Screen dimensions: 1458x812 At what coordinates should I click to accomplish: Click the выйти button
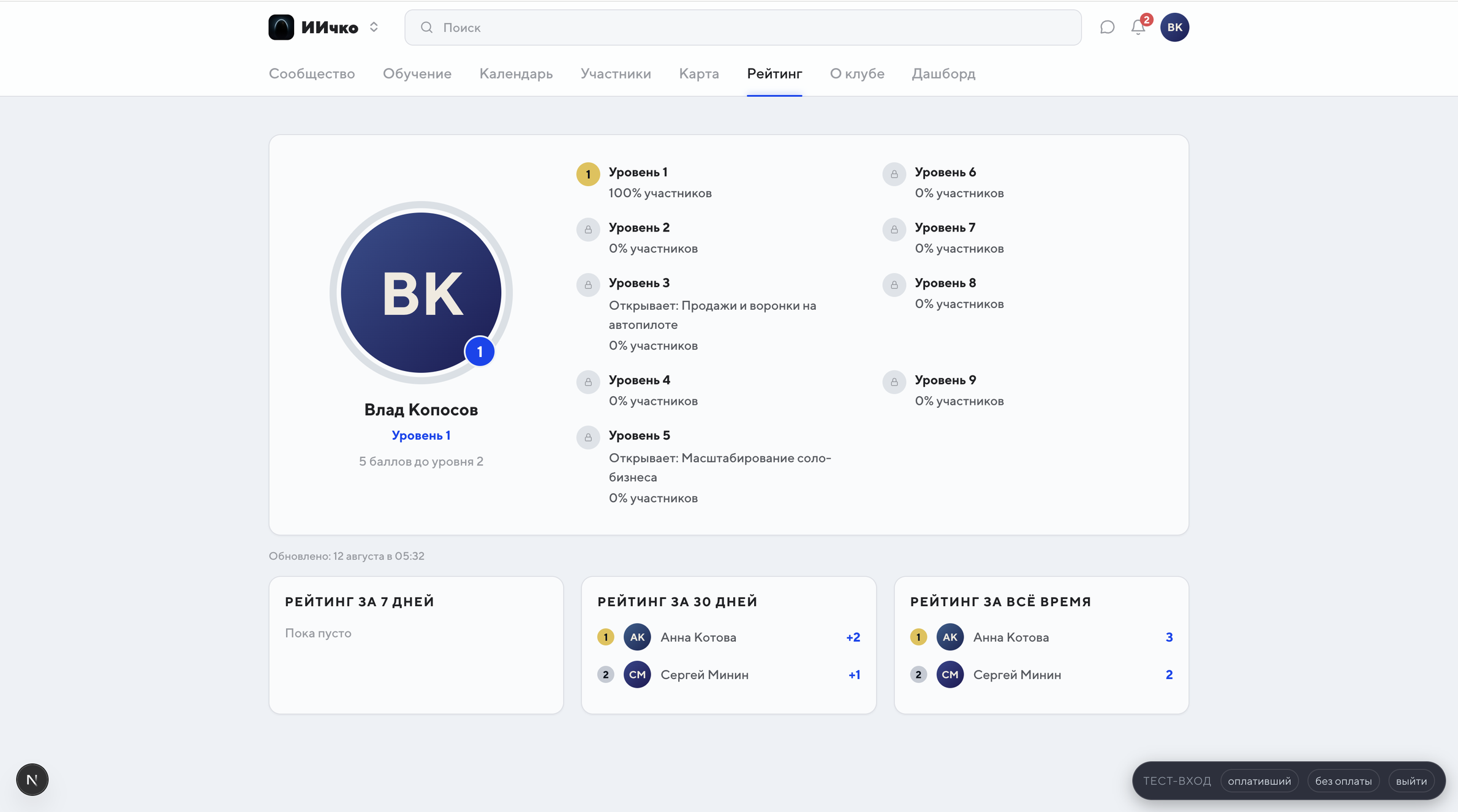tap(1411, 781)
